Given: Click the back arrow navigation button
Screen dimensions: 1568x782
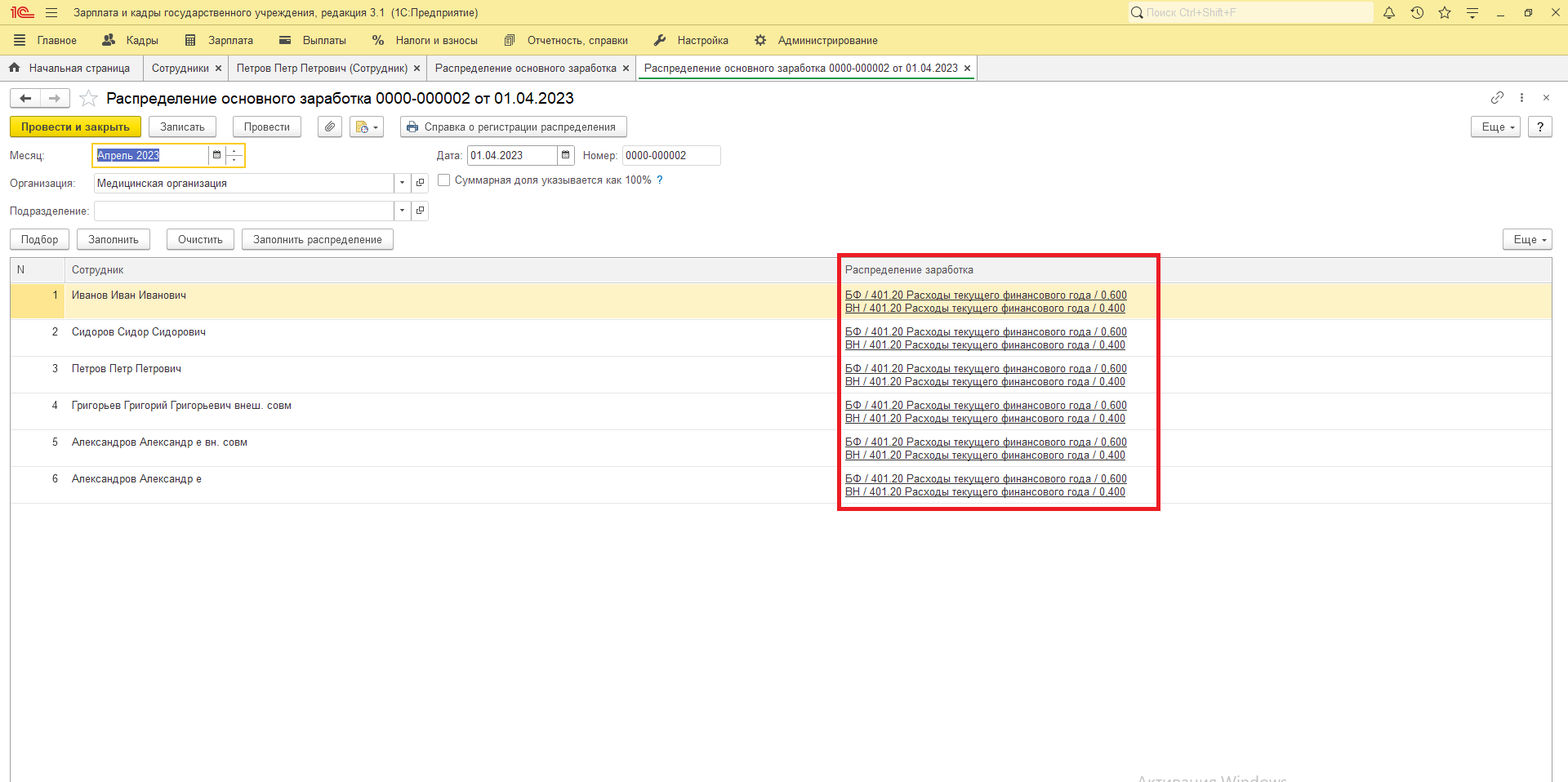Looking at the screenshot, I should coord(25,99).
